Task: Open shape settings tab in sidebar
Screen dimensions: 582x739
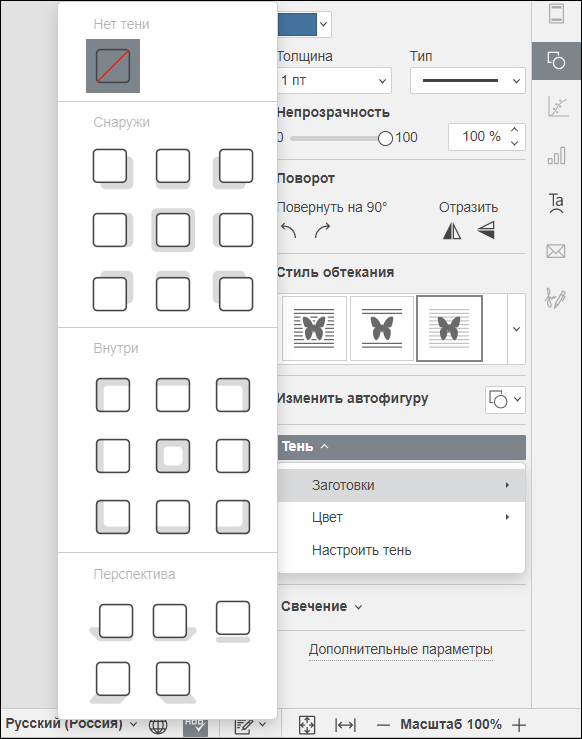Action: [557, 61]
